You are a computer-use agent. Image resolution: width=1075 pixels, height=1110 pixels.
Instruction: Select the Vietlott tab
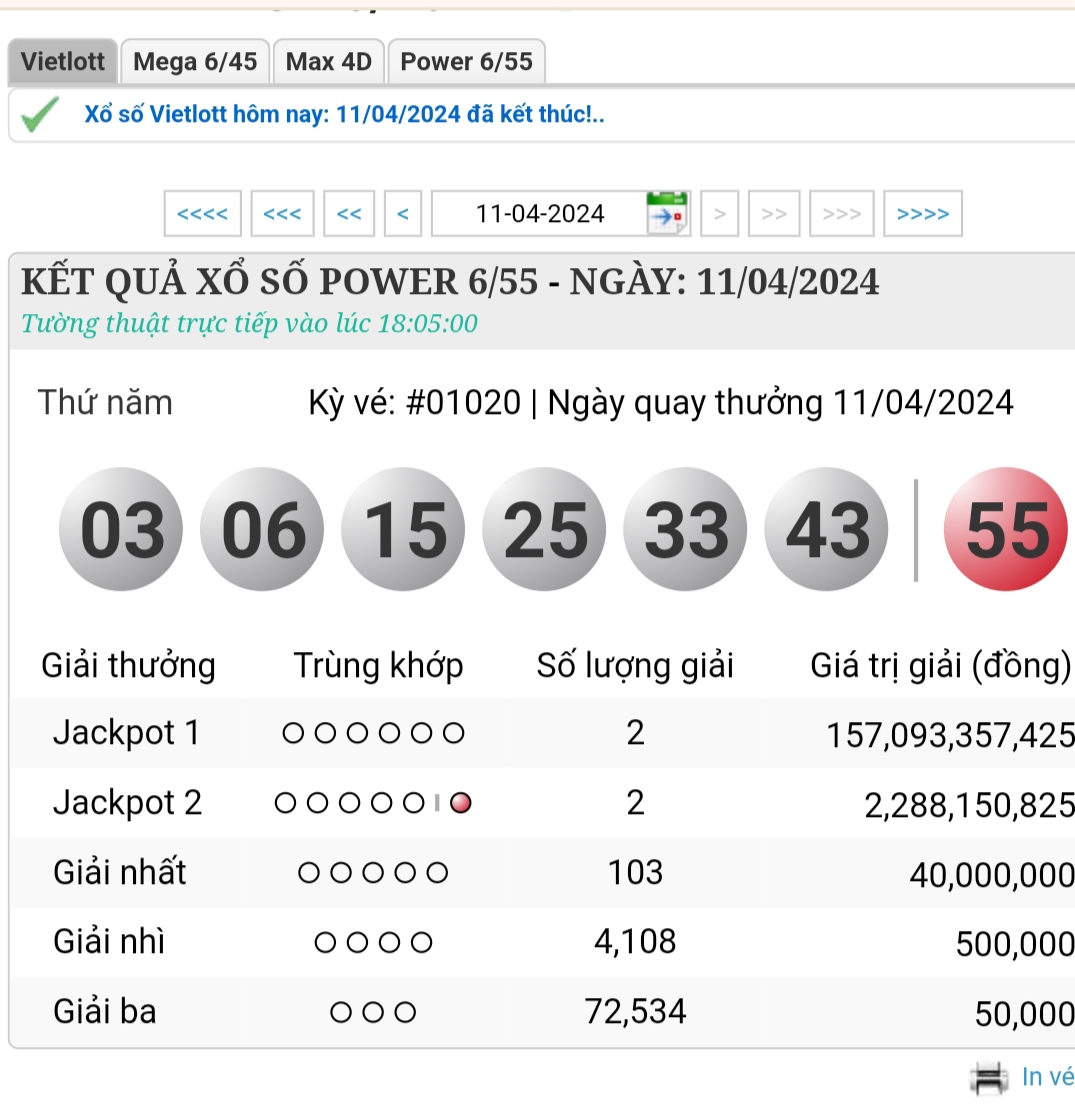click(62, 62)
